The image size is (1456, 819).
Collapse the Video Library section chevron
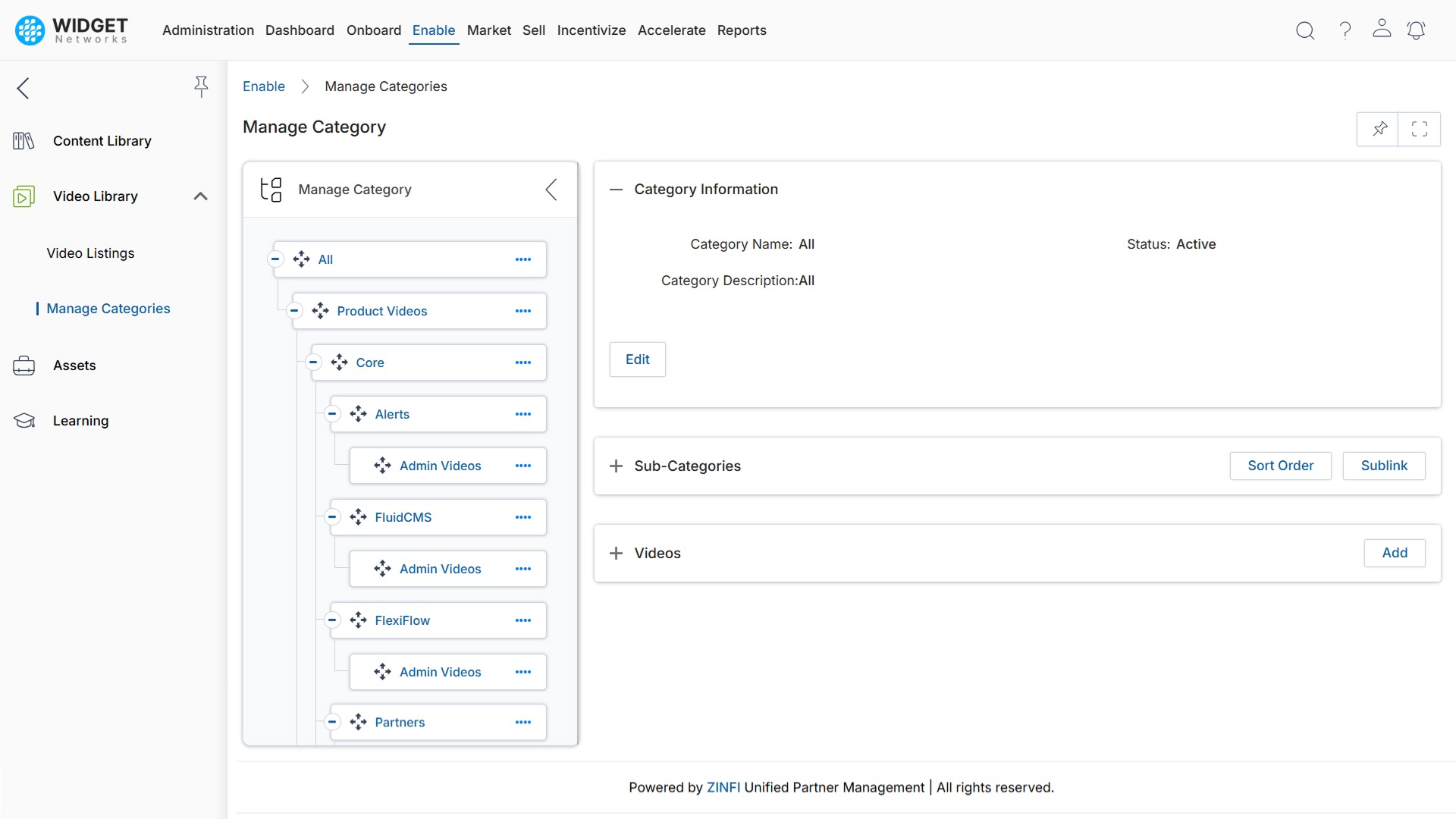pyautogui.click(x=200, y=196)
